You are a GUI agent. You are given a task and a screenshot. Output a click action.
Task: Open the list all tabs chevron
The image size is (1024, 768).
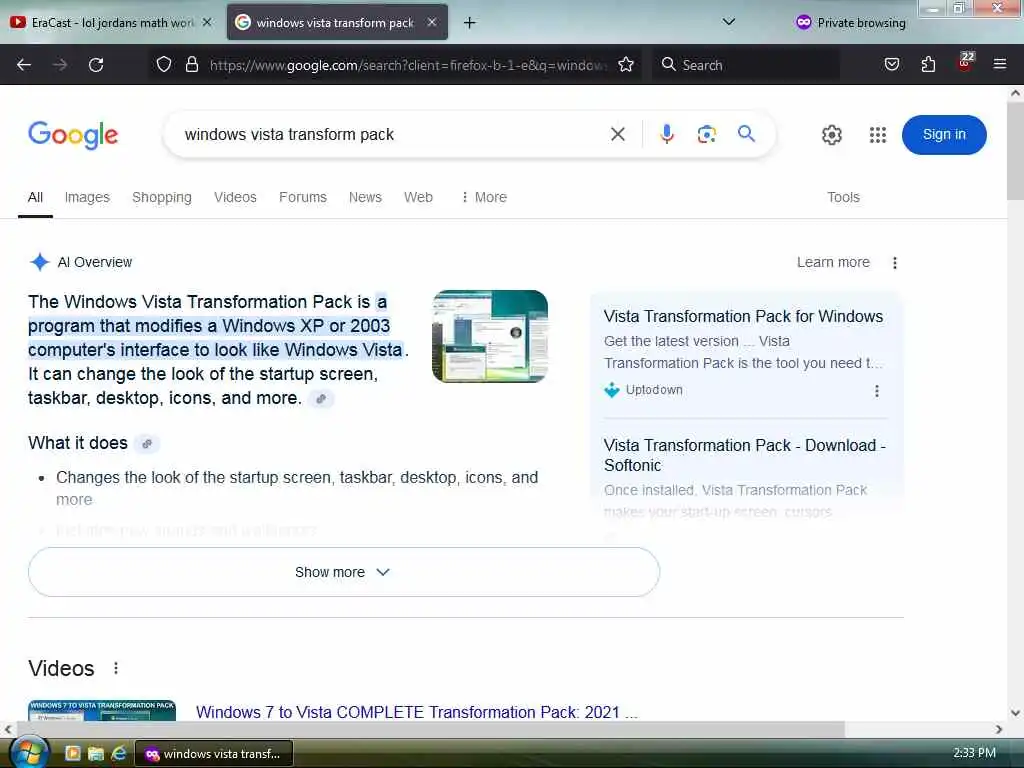729,22
